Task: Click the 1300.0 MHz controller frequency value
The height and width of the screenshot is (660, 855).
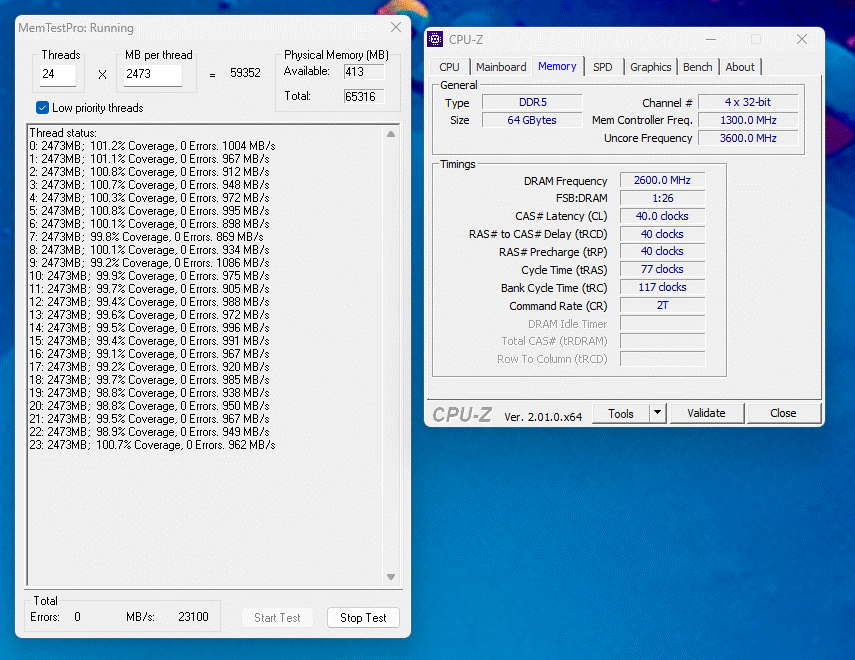Action: (748, 120)
